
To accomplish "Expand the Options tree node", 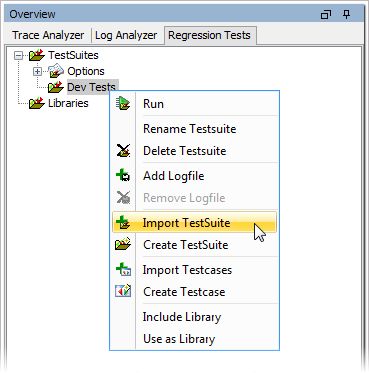I will 38,71.
